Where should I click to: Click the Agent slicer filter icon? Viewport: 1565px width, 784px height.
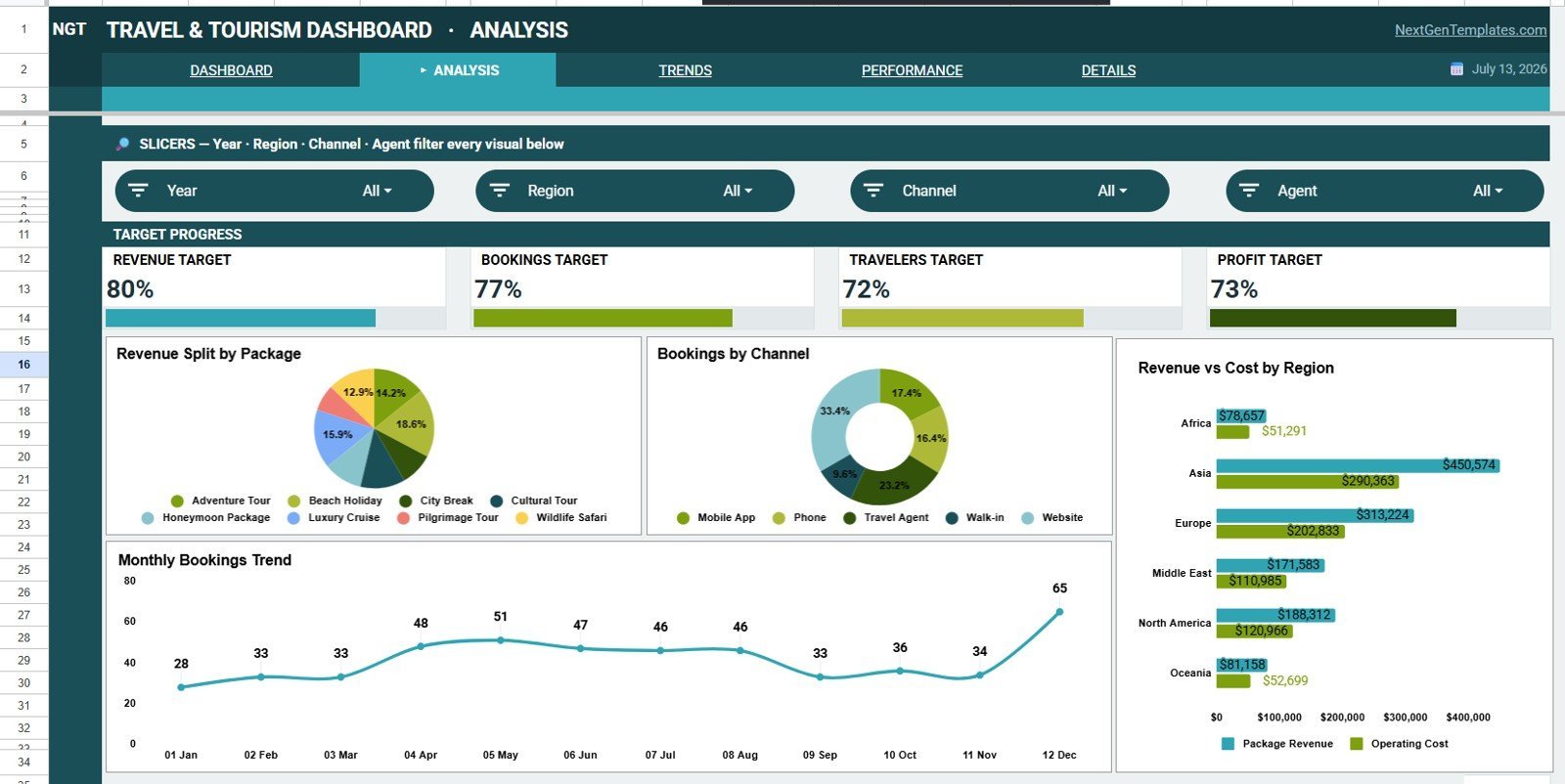pos(1249,191)
